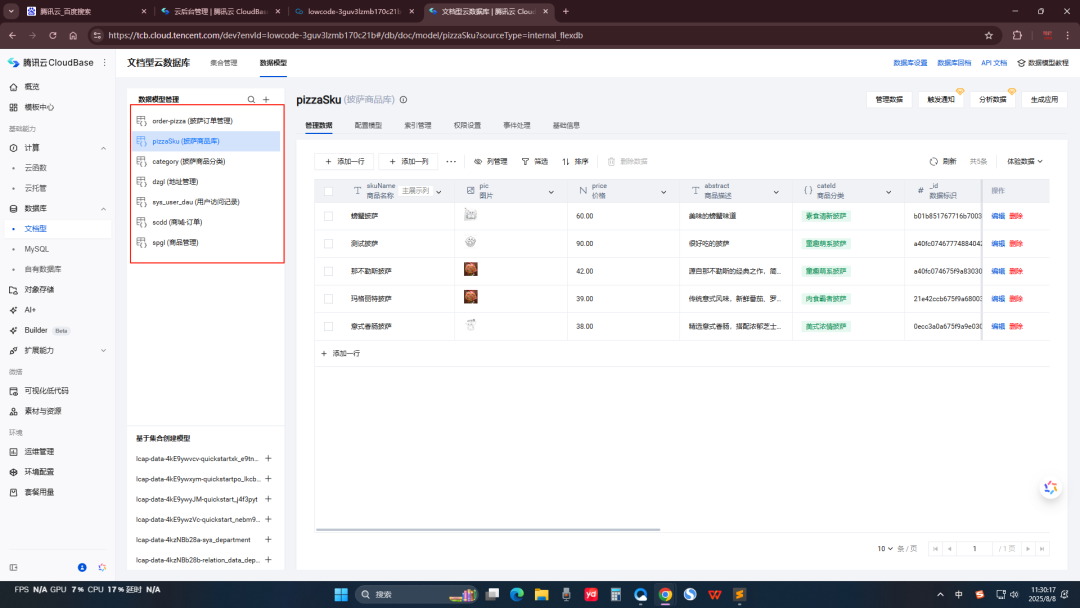This screenshot has width=1080, height=608.
Task: Open pizza thumbnail in 42.00 row
Action: 470,269
